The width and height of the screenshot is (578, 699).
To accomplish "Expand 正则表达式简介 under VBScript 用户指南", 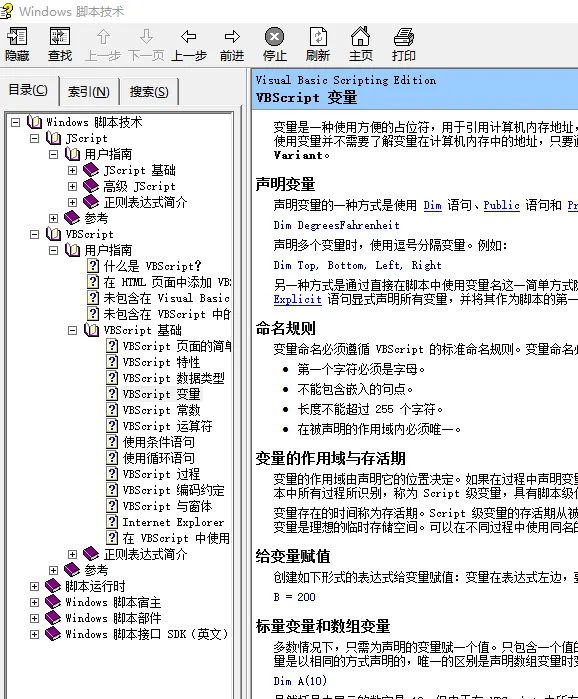I will (x=73, y=554).
